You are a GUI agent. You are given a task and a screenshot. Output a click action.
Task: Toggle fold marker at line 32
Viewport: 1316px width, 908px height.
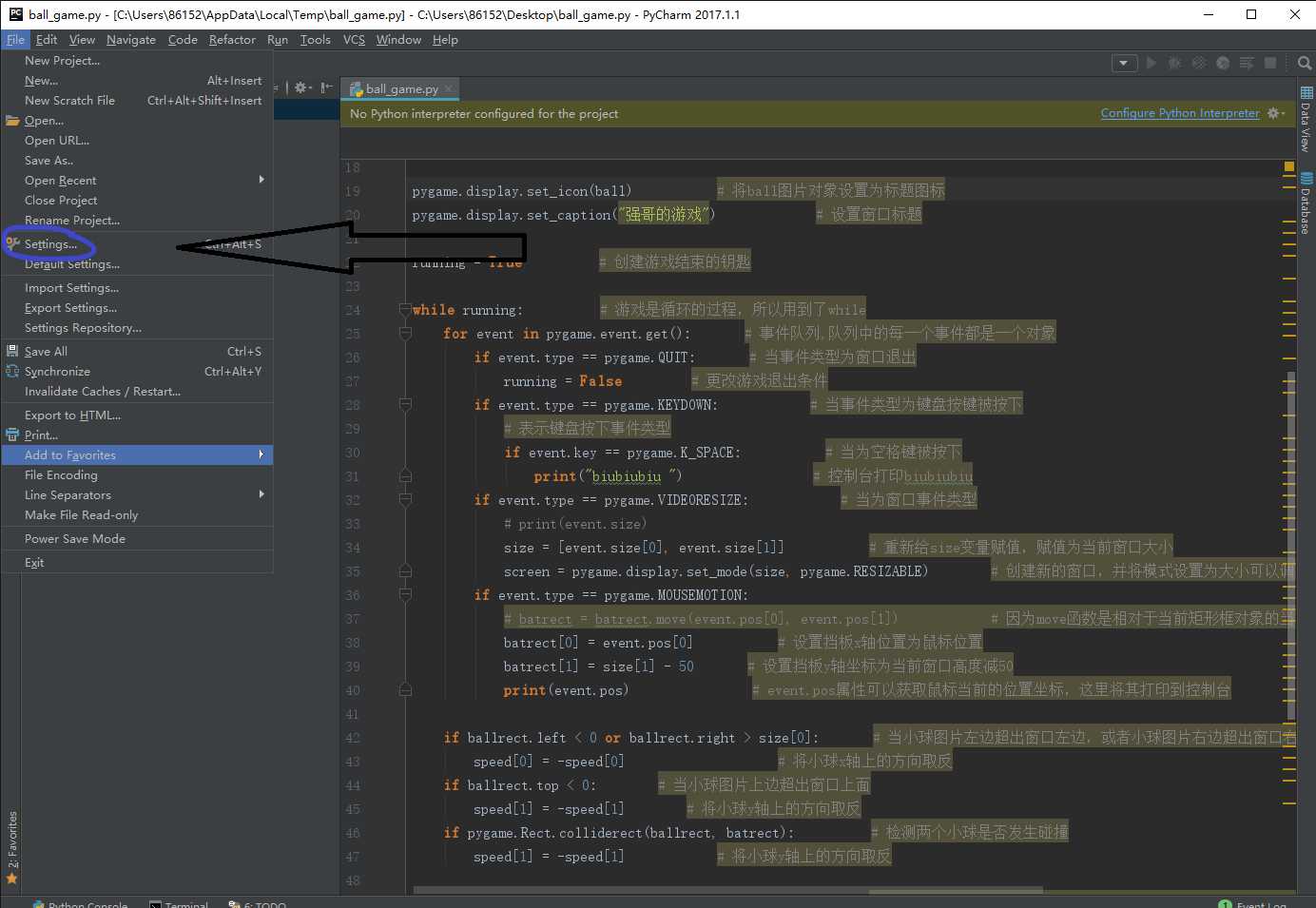[x=405, y=500]
